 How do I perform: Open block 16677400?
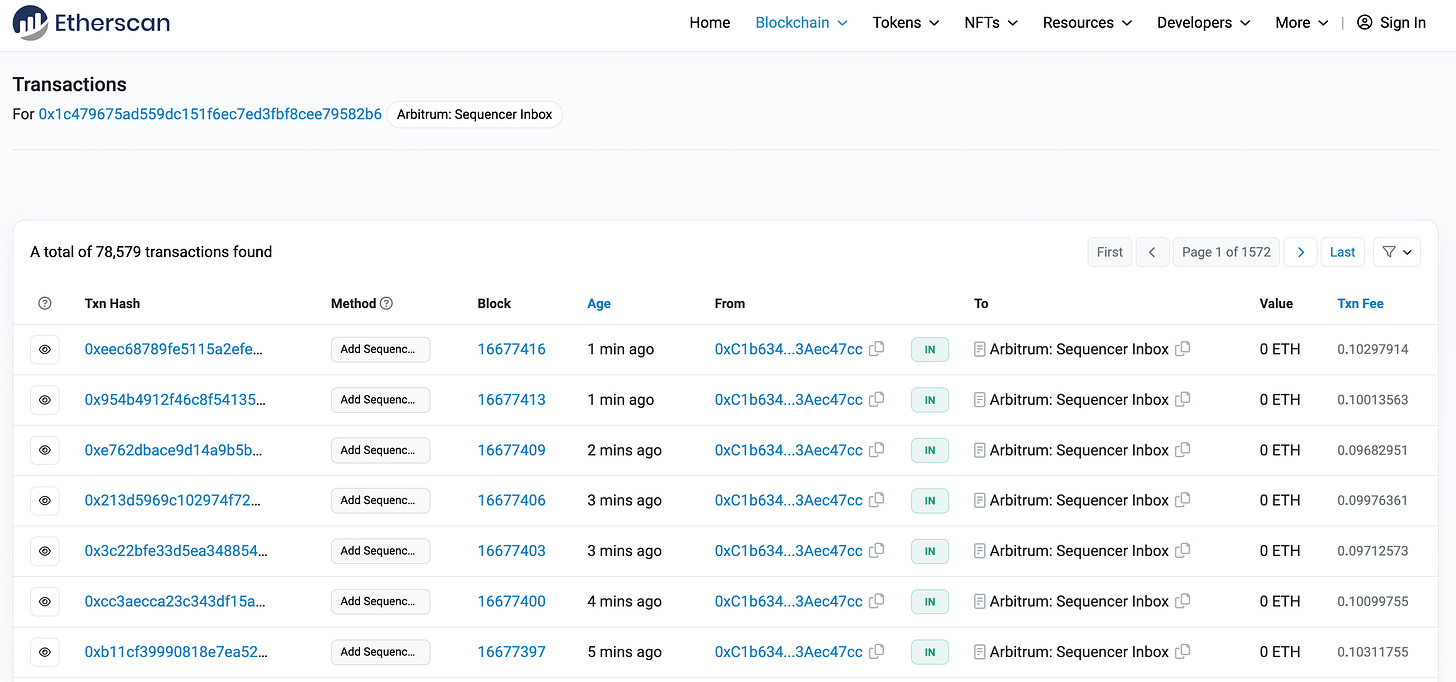click(x=512, y=601)
